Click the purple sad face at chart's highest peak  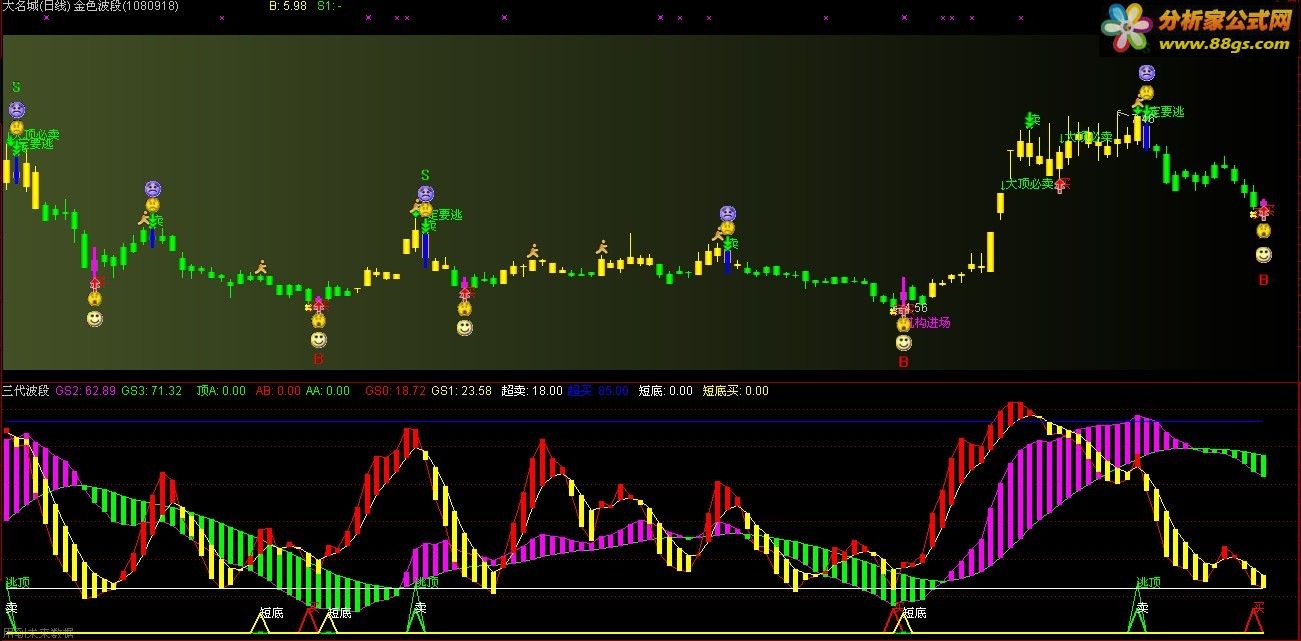coord(1146,73)
